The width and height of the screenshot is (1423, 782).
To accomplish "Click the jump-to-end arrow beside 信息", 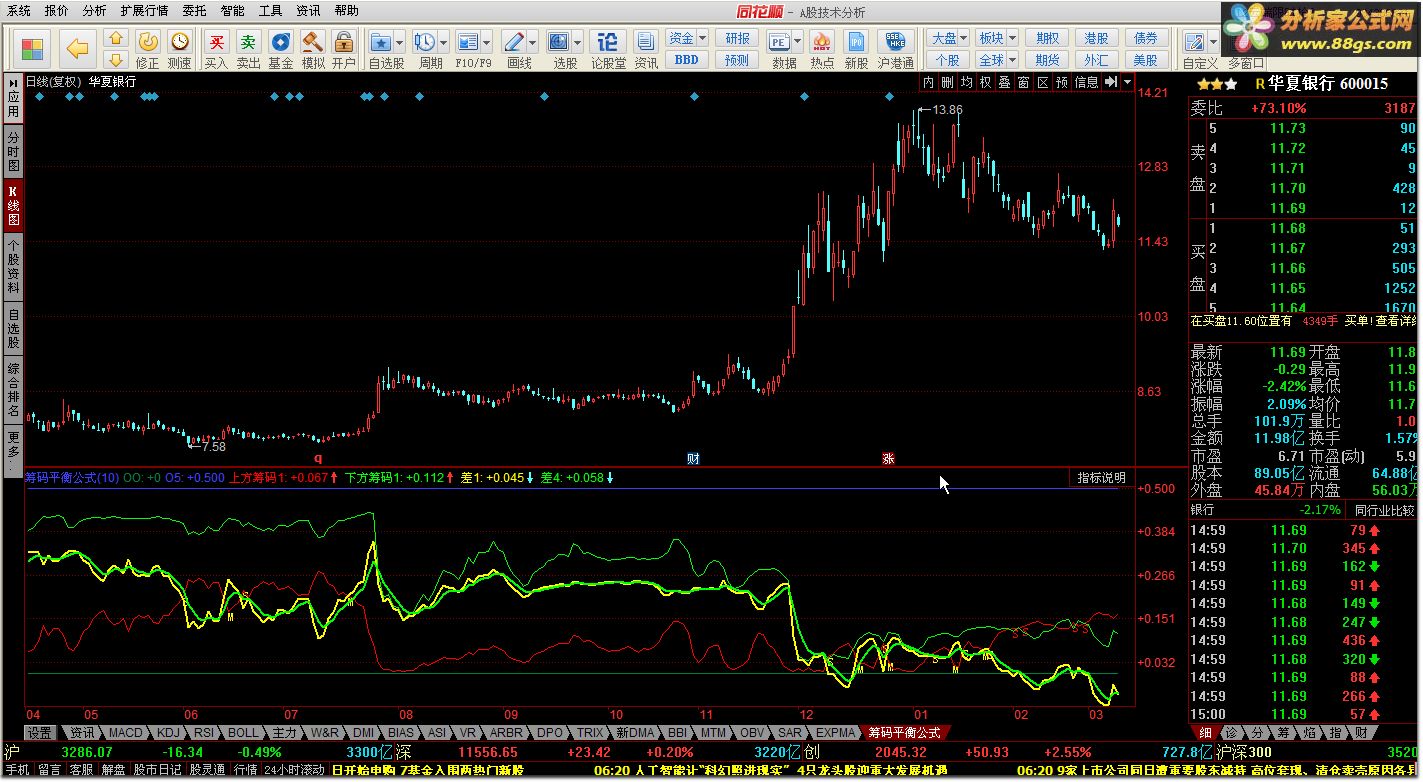I will click(x=1111, y=82).
